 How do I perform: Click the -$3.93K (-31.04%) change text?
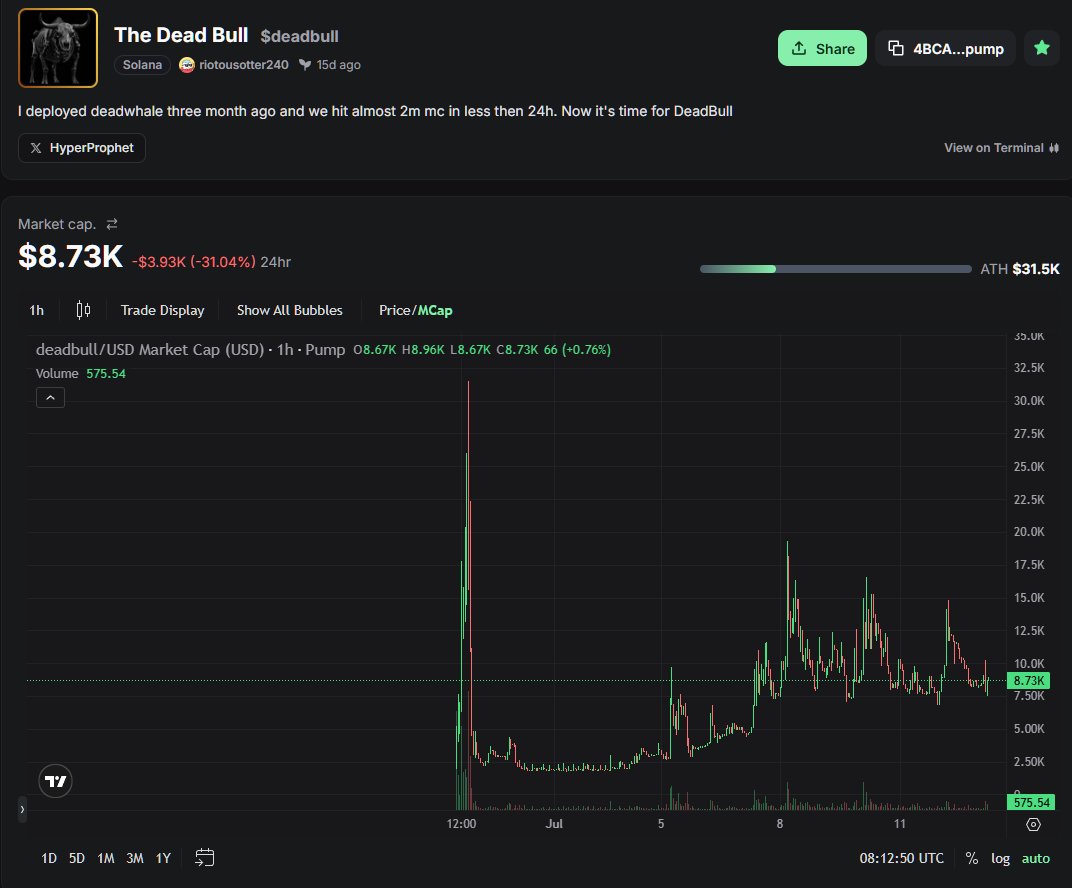pyautogui.click(x=193, y=263)
